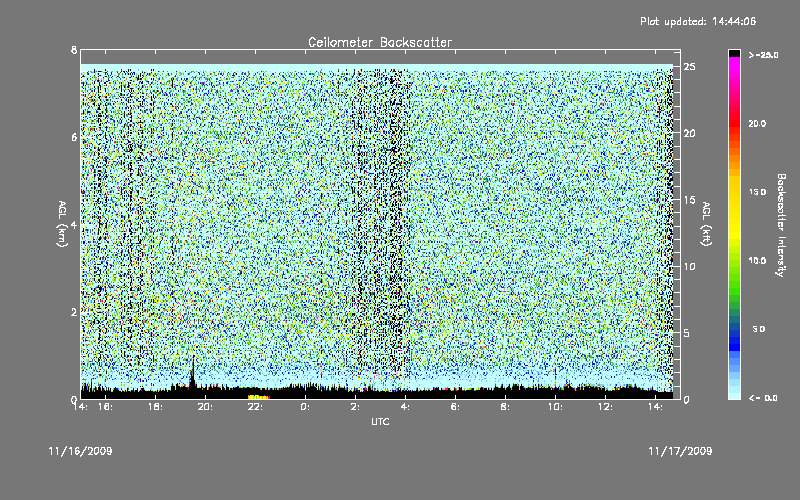Click the 15 tick on the kft axis
Image resolution: width=800 pixels, height=500 pixels.
[689, 200]
